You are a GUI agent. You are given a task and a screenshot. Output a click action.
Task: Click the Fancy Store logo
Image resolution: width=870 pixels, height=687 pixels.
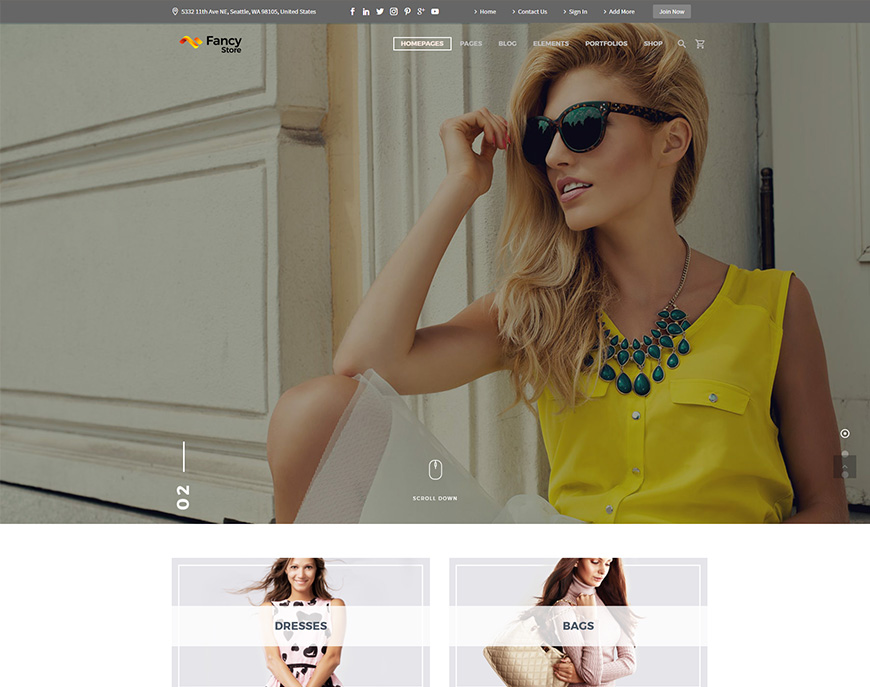210,44
